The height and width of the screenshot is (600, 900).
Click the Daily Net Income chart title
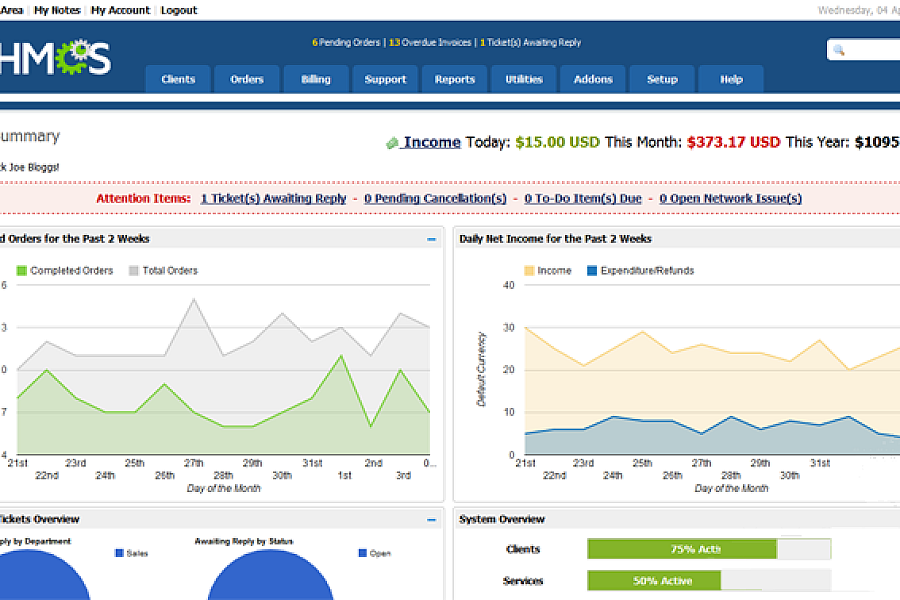click(x=555, y=239)
